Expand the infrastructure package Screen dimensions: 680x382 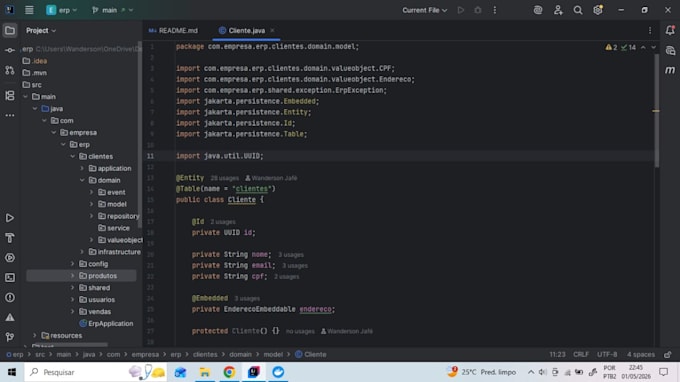[82, 252]
